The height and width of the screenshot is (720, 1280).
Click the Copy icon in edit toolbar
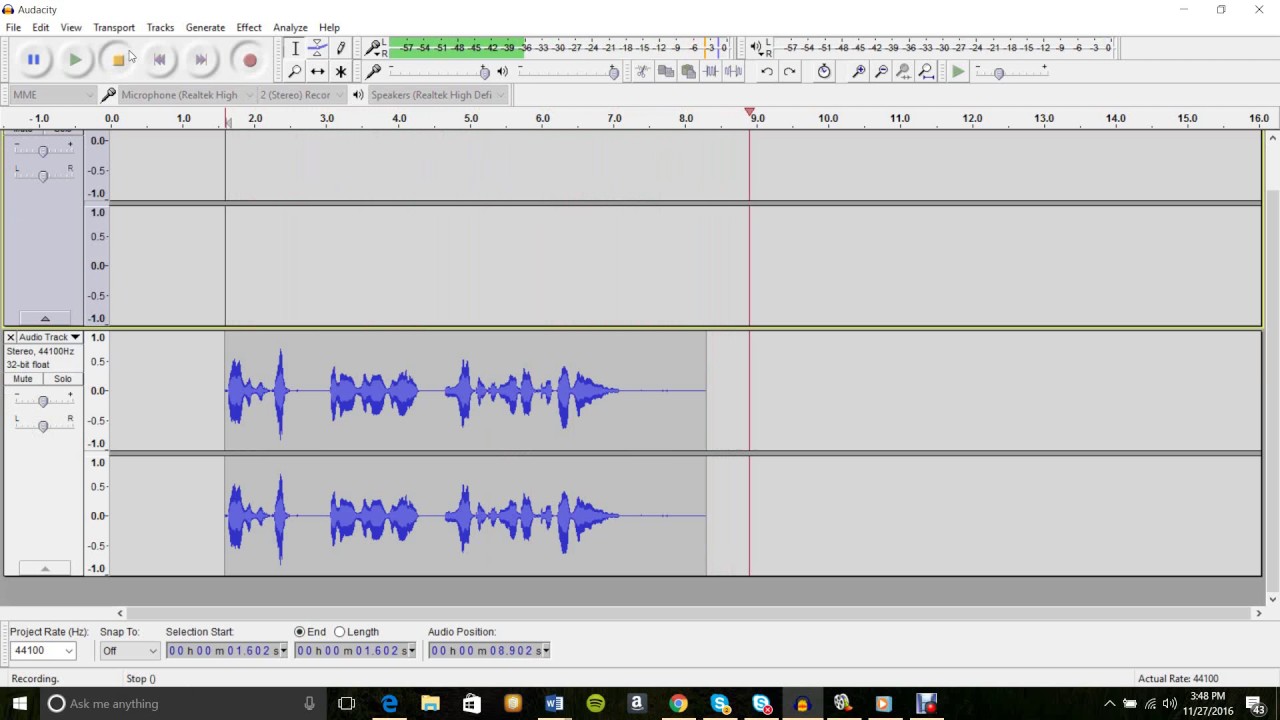click(x=665, y=71)
